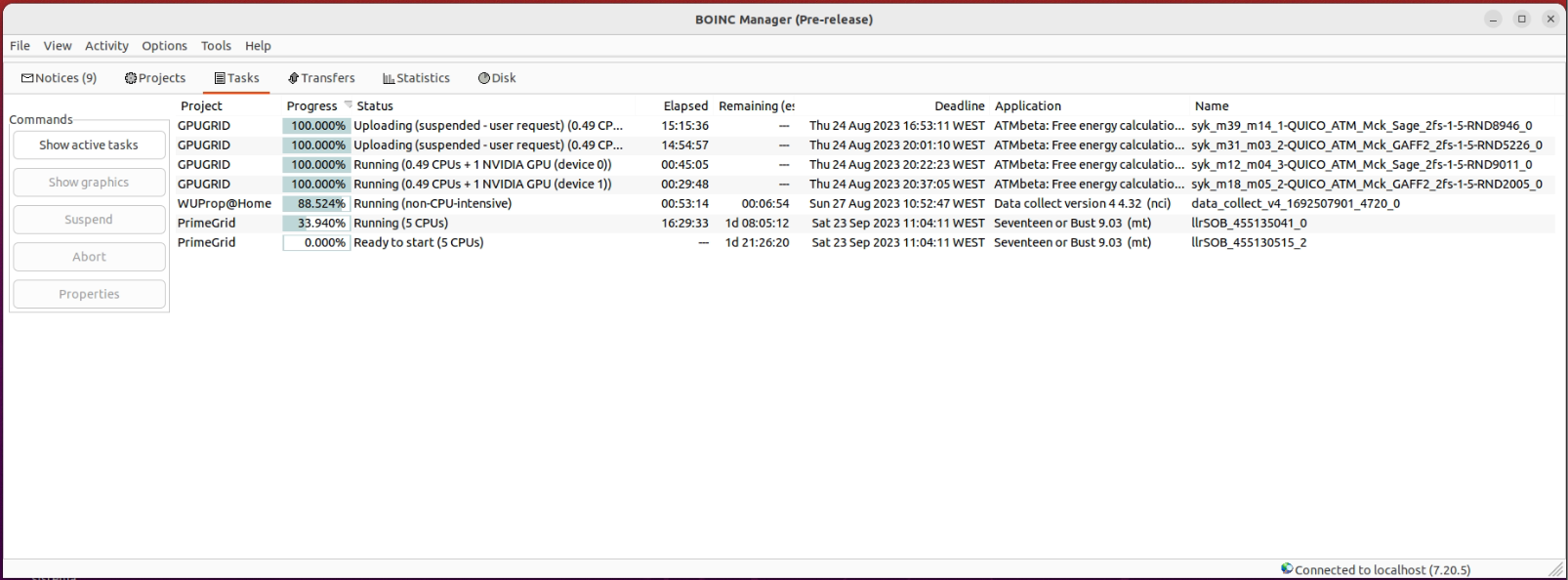Click the Tasks tab list icon
This screenshot has height=580, width=1568.
220,78
